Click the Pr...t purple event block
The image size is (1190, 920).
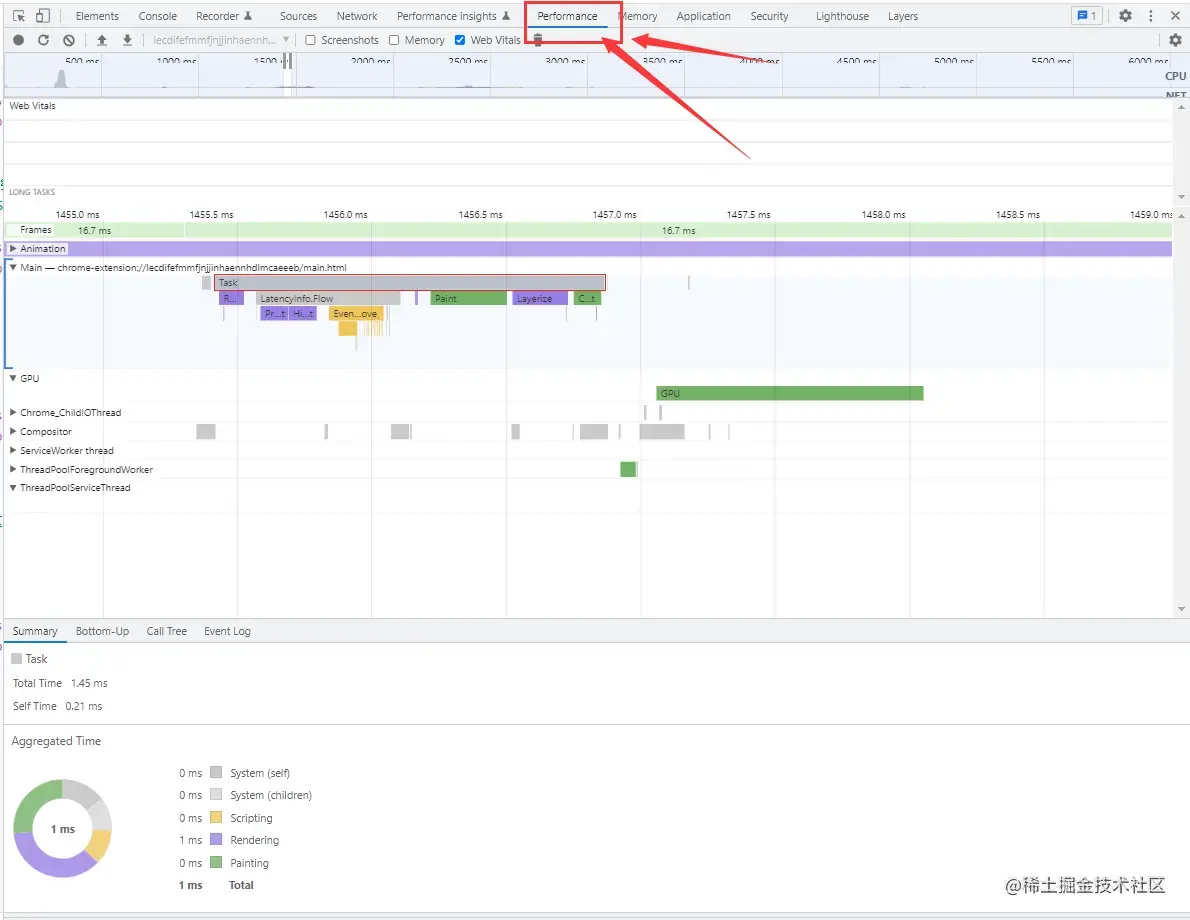tap(274, 314)
